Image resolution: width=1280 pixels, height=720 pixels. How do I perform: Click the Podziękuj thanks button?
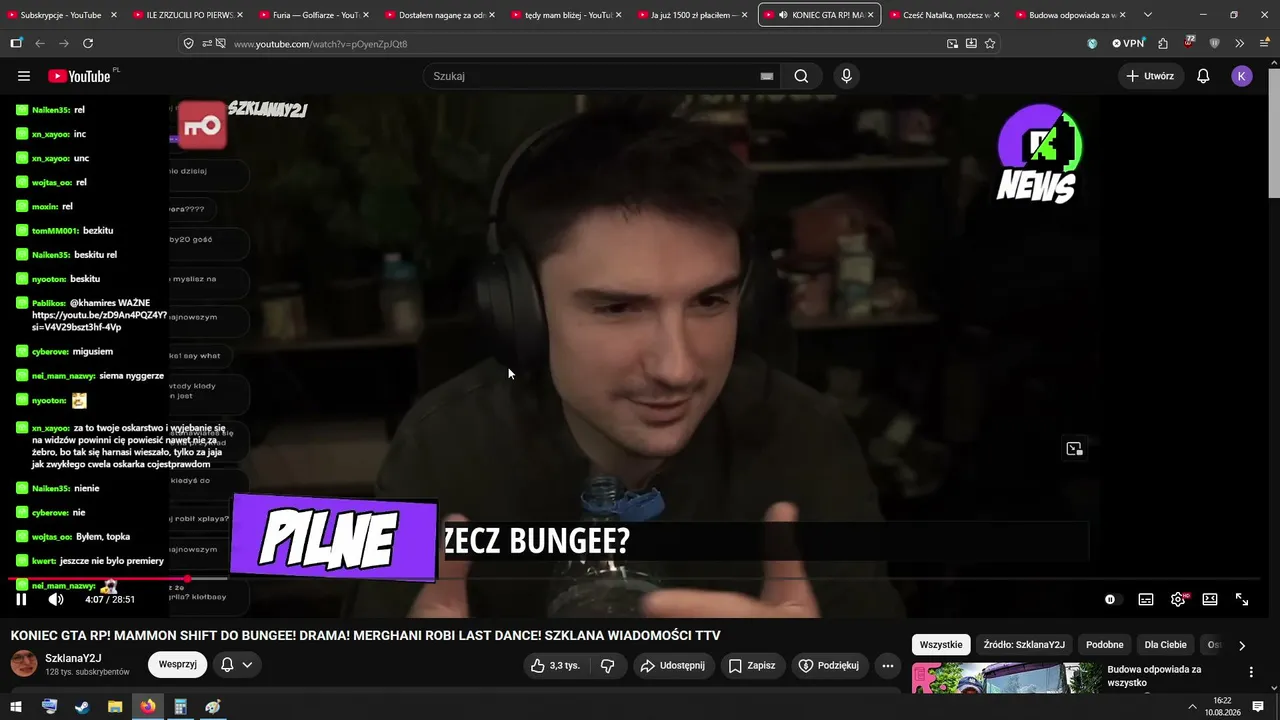(x=831, y=665)
